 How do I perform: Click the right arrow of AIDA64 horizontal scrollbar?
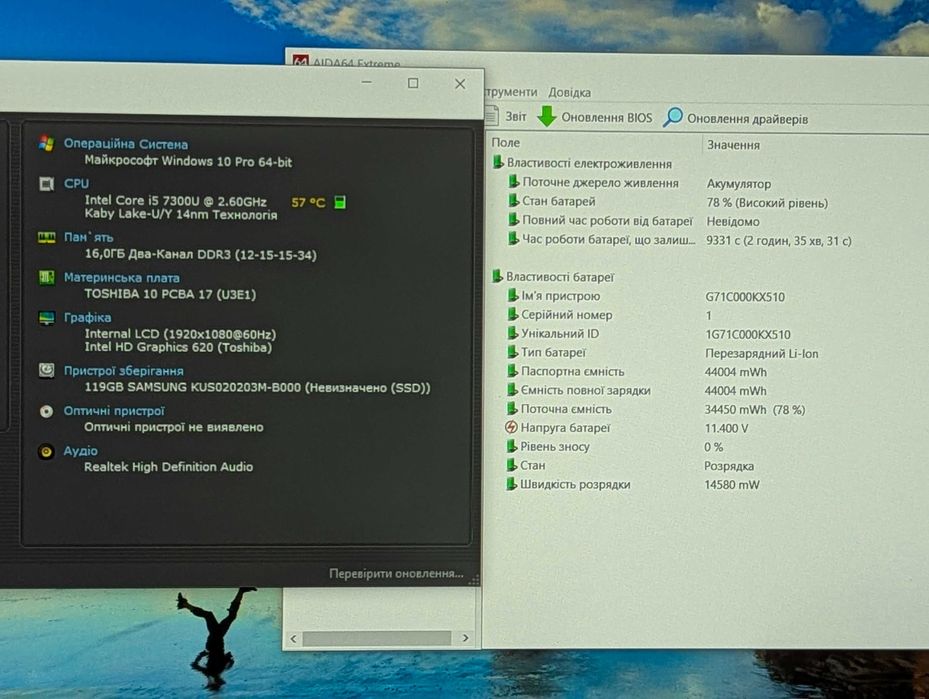tap(465, 638)
